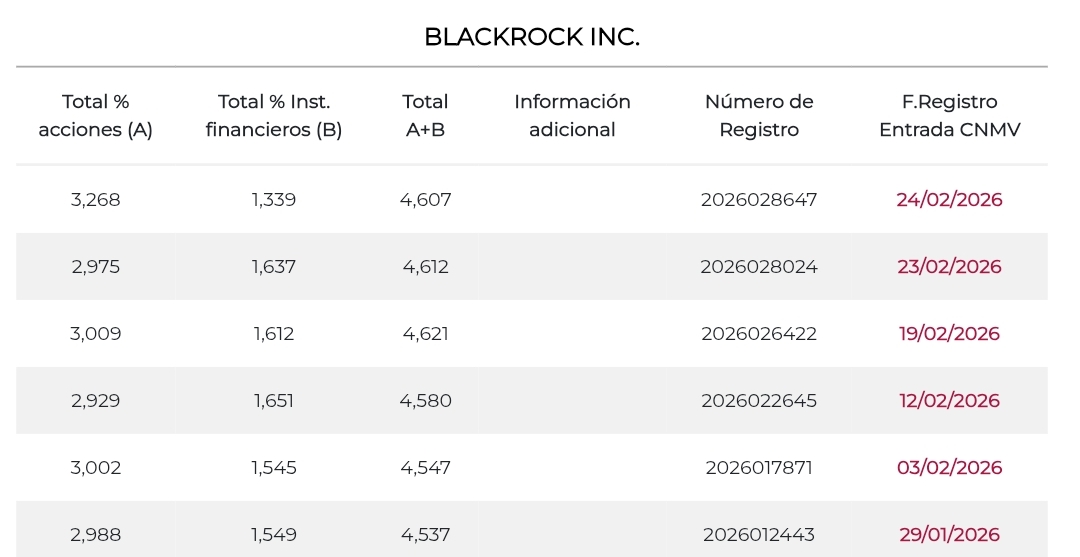Click registration number 2026012443
Viewport: 1080px width, 557px height.
point(759,535)
